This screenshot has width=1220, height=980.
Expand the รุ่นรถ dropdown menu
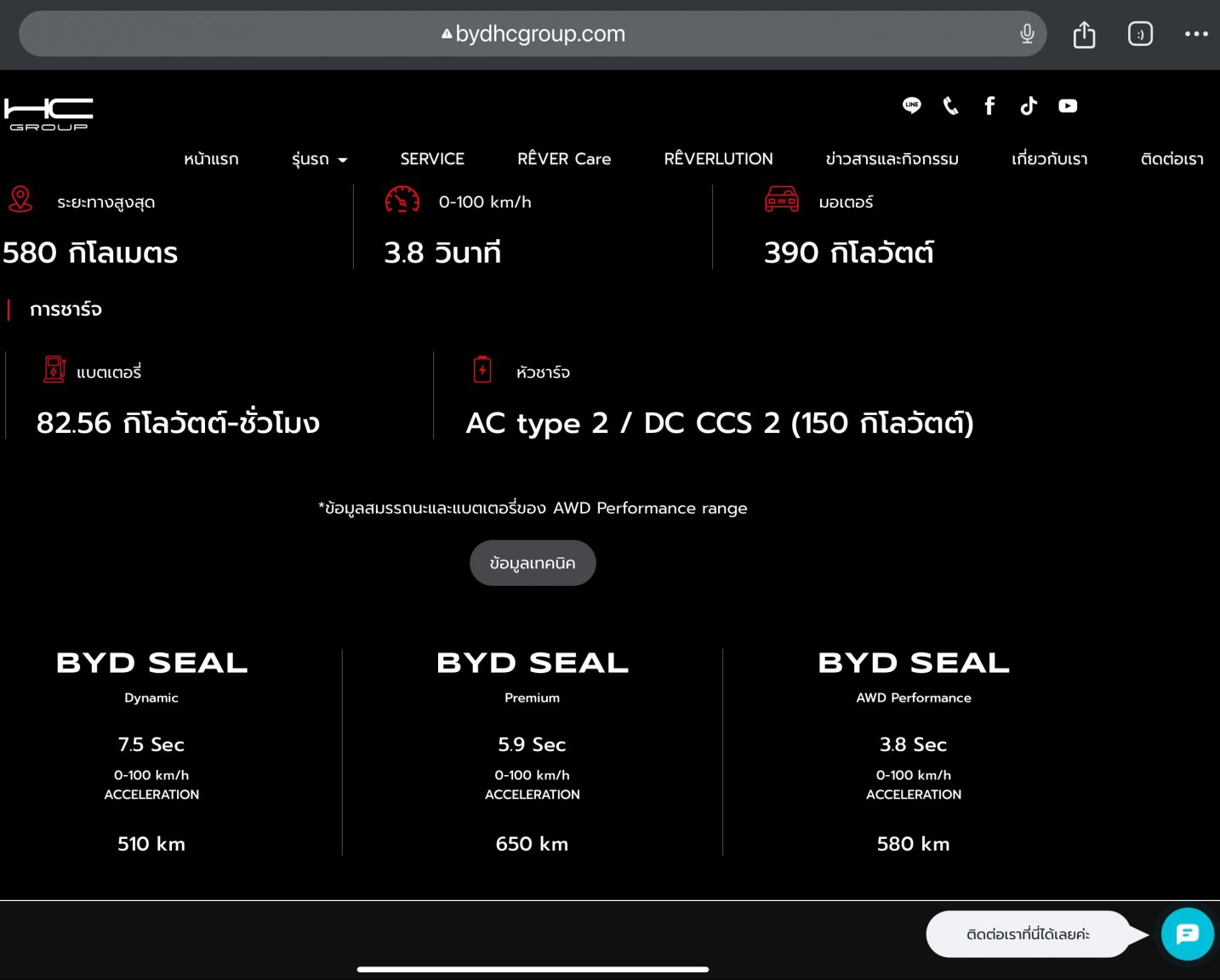(319, 159)
